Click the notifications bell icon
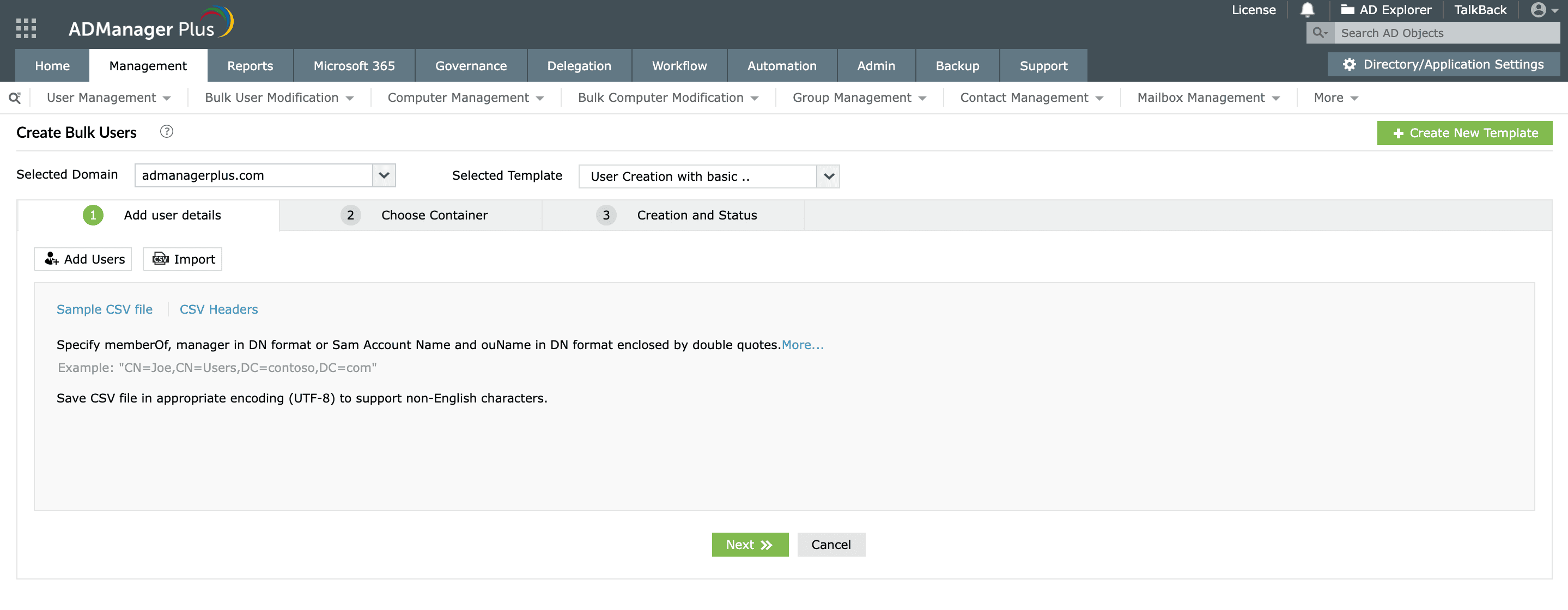This screenshot has width=1568, height=610. coord(1307,10)
